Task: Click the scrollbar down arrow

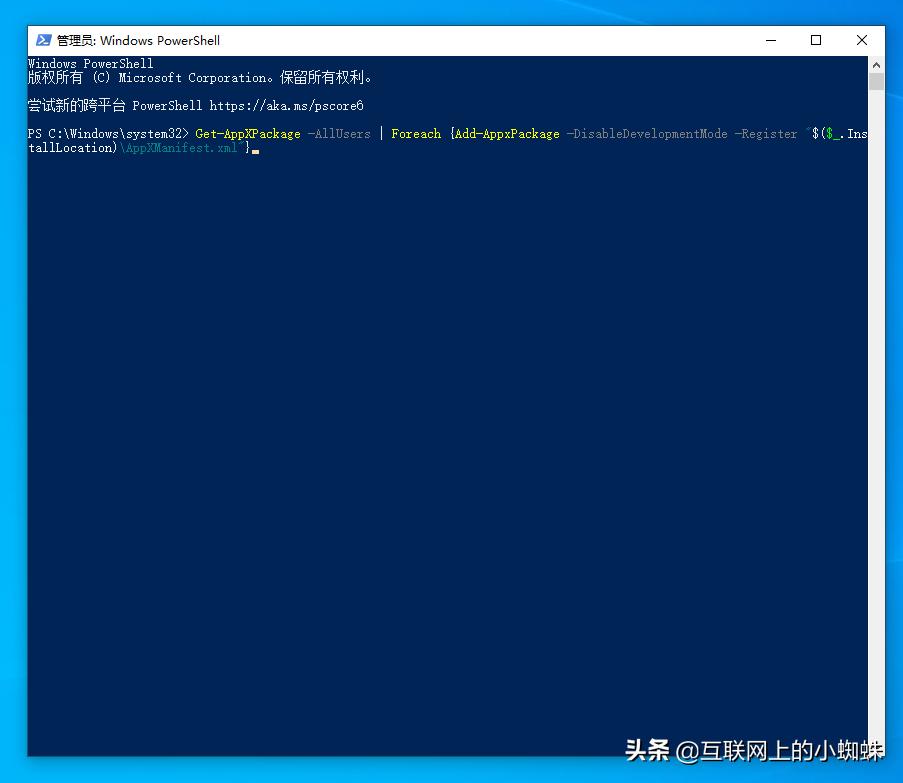Action: tap(876, 747)
